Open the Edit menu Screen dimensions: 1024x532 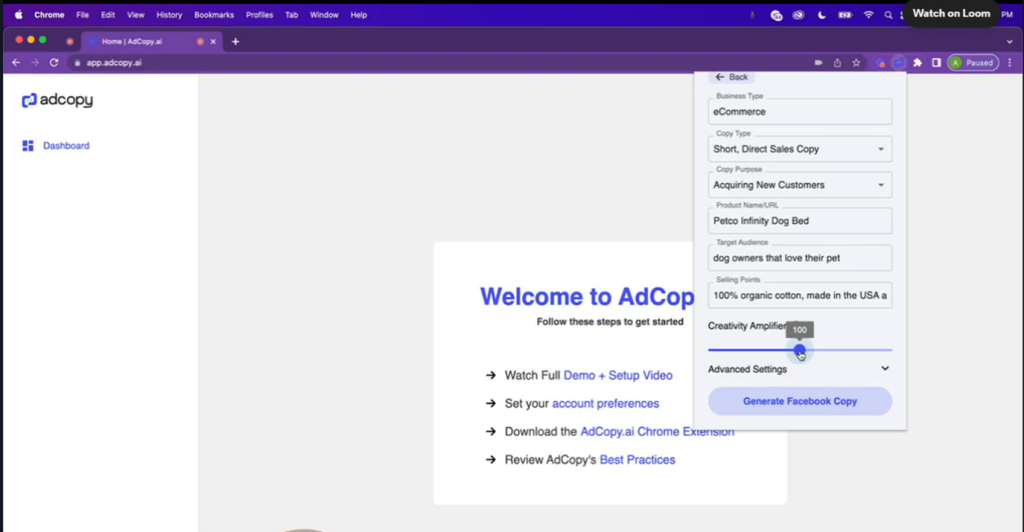pyautogui.click(x=108, y=14)
